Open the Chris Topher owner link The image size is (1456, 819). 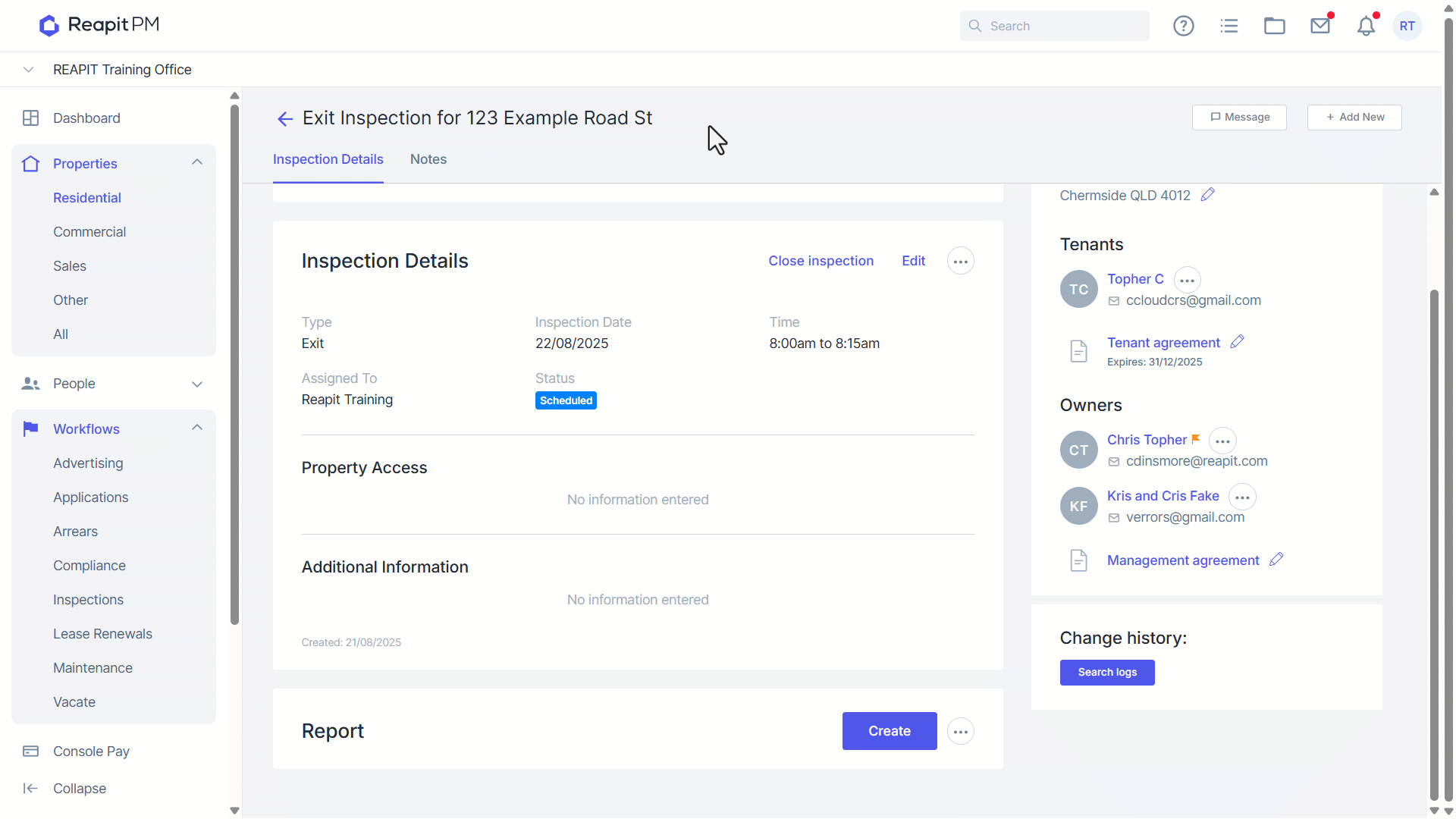pos(1147,440)
